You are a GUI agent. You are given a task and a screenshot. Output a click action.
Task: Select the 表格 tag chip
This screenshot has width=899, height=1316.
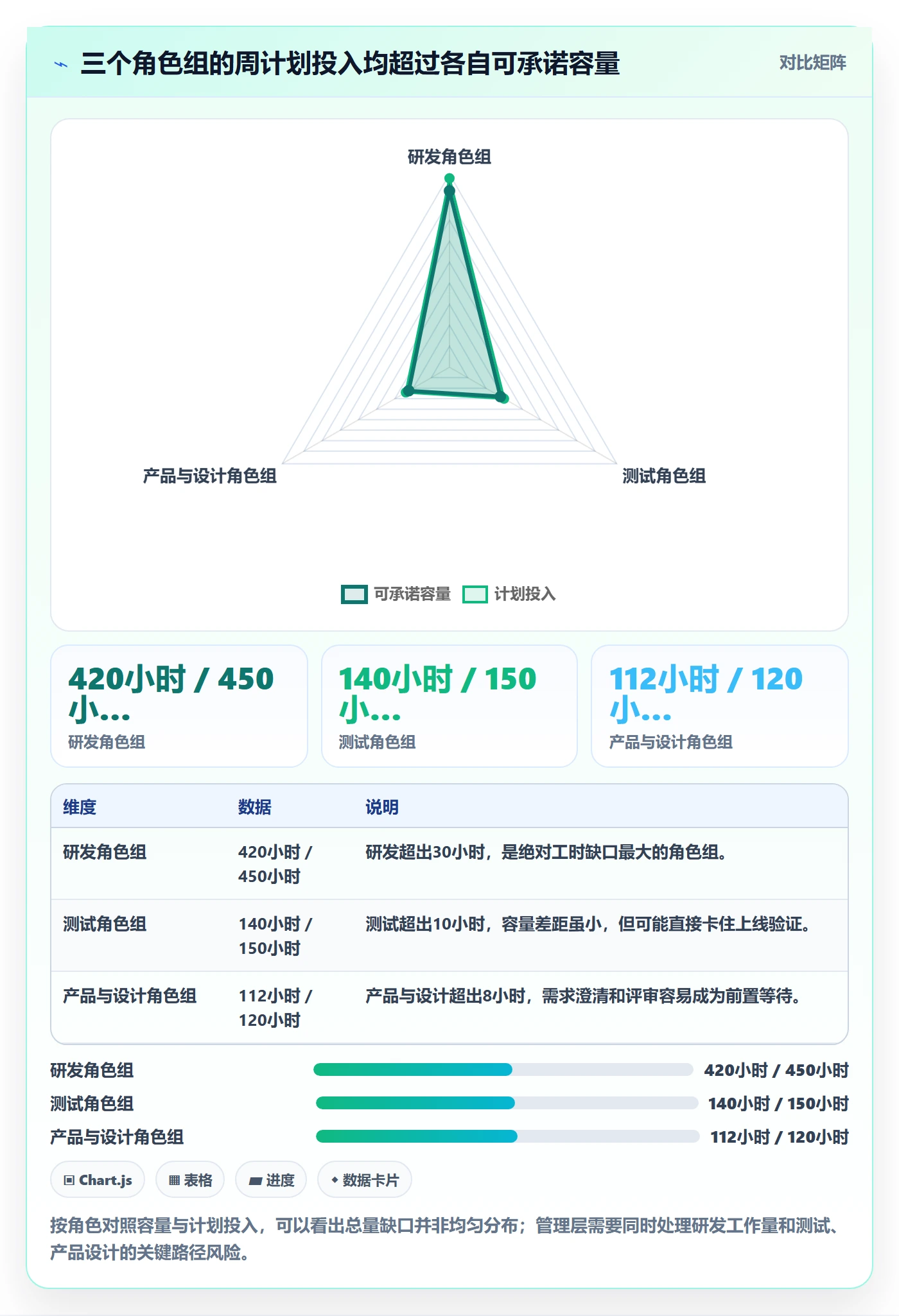(x=190, y=1180)
